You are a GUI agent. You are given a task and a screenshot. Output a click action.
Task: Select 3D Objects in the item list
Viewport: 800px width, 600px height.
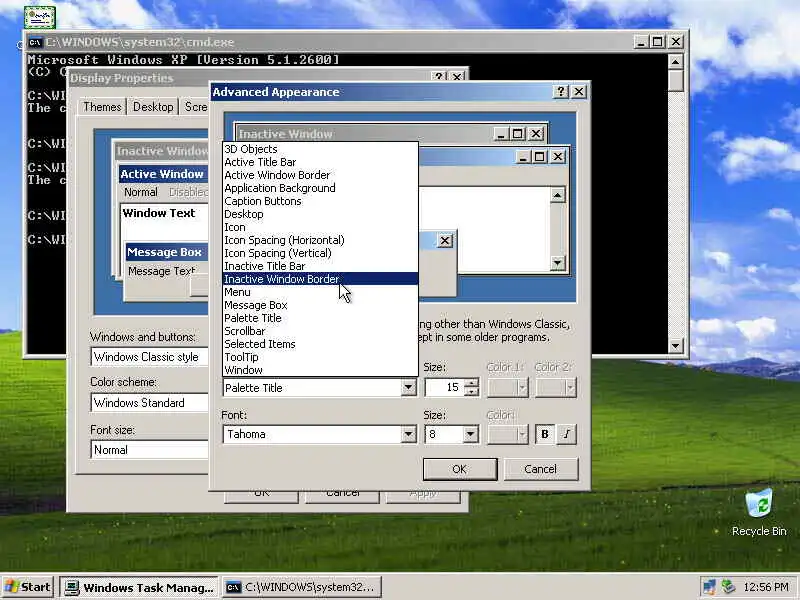point(320,149)
